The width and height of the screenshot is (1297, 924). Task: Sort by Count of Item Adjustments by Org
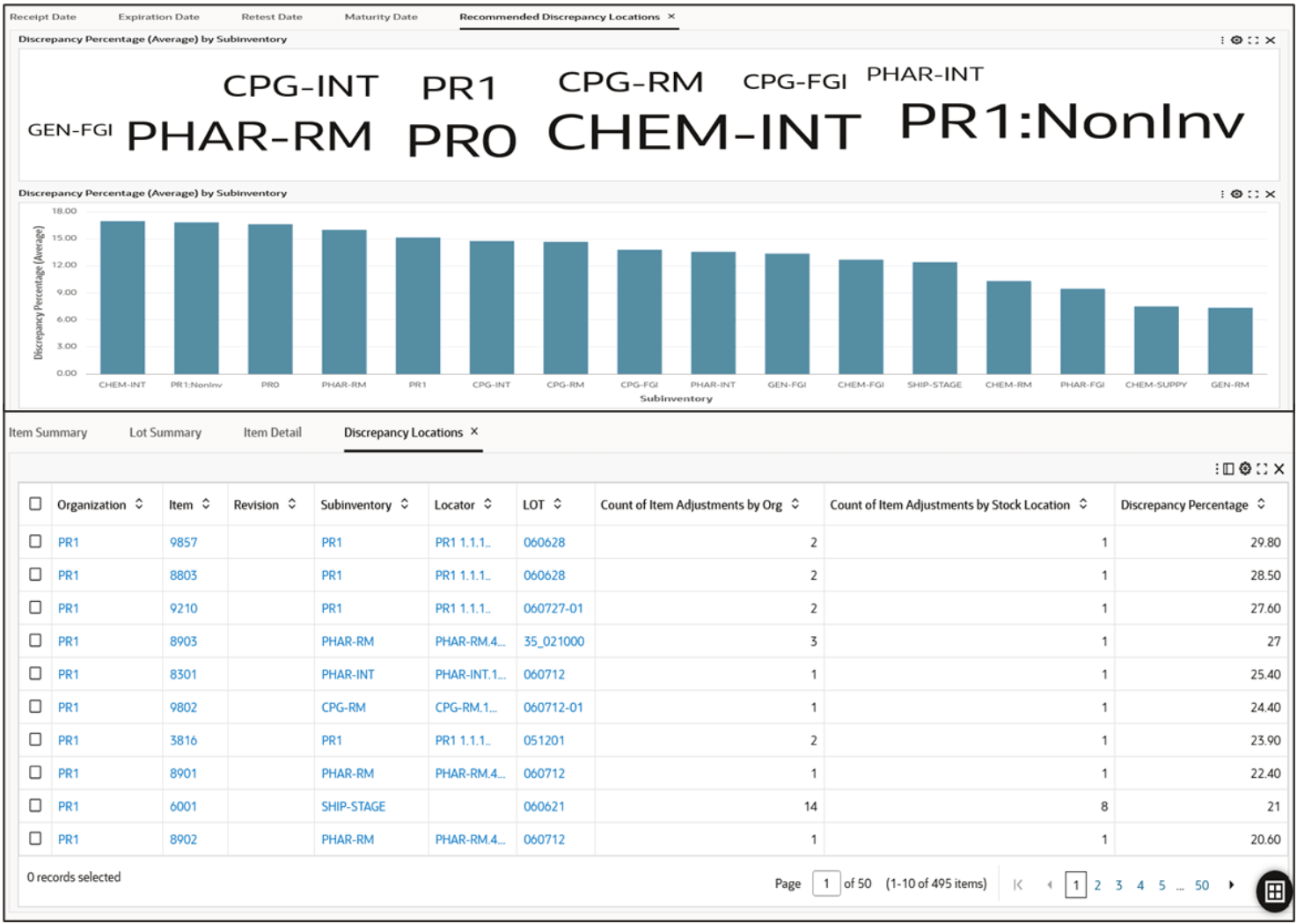795,504
